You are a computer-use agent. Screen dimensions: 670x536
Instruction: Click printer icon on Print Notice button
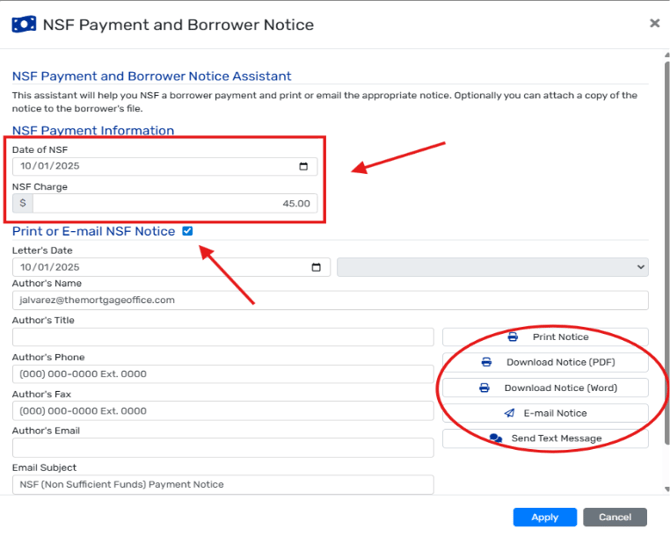tap(513, 337)
